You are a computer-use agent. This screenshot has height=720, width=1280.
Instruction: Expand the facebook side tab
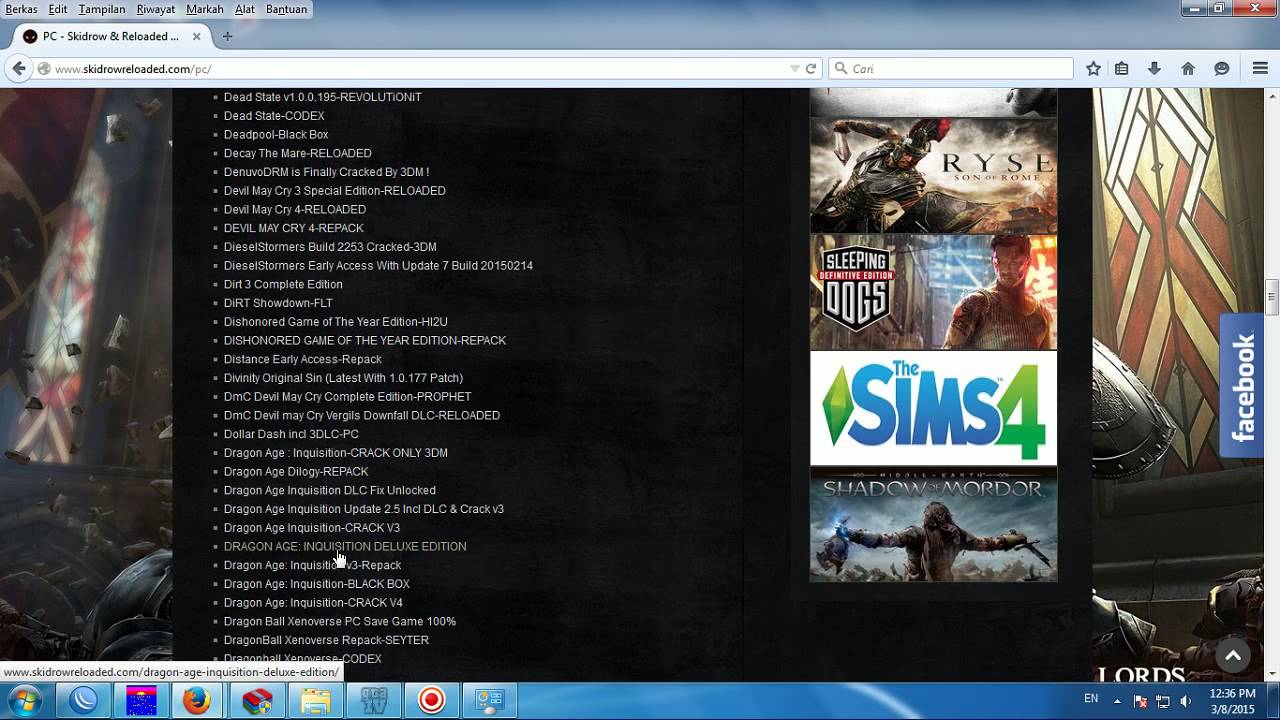click(x=1242, y=386)
